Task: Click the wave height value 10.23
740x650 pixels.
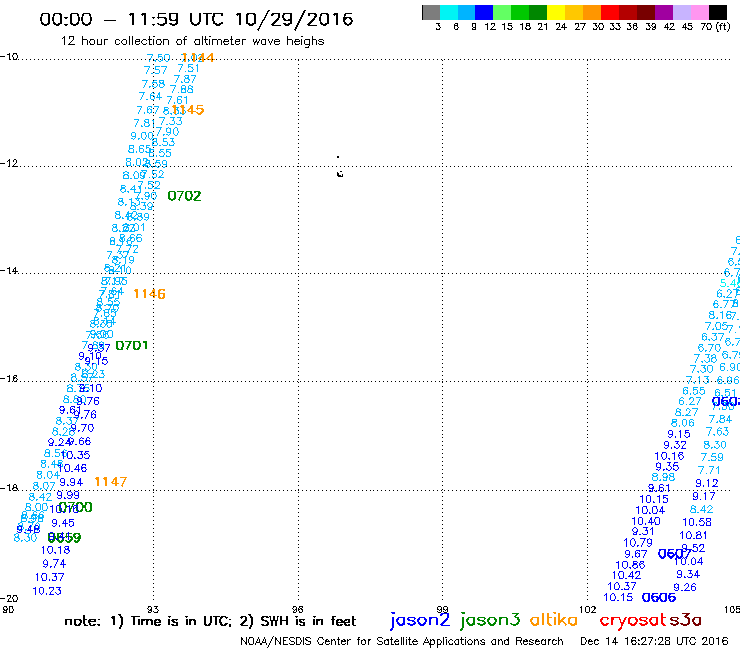Action: (x=47, y=591)
